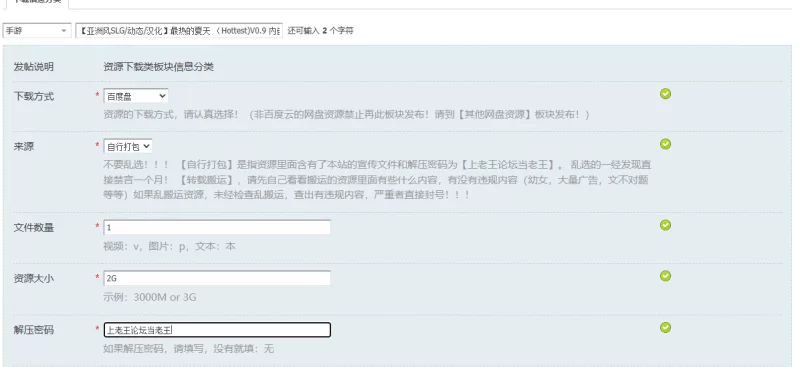Click the 资源大小 label
The image size is (800, 367).
pyautogui.click(x=33, y=279)
